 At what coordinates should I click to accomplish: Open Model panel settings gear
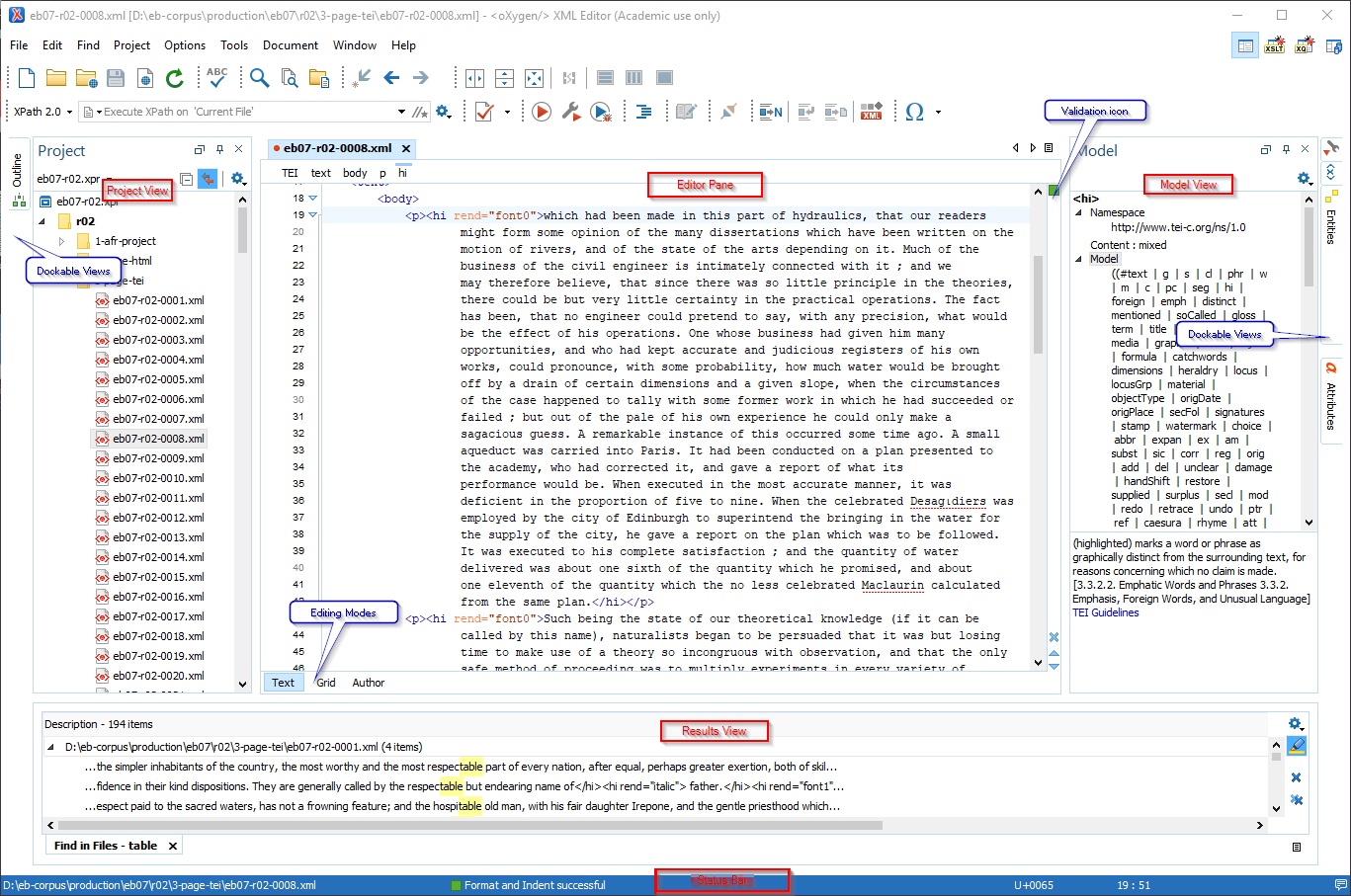click(1305, 179)
